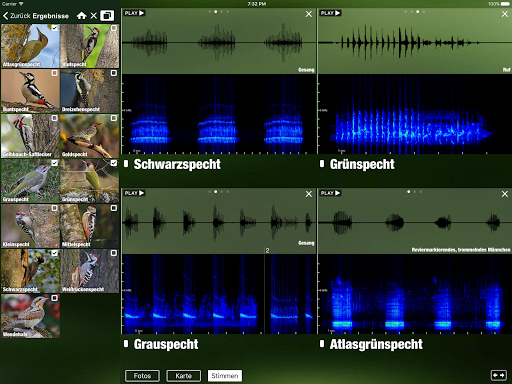
Task: Click the Grünspecht species title
Action: (x=362, y=164)
